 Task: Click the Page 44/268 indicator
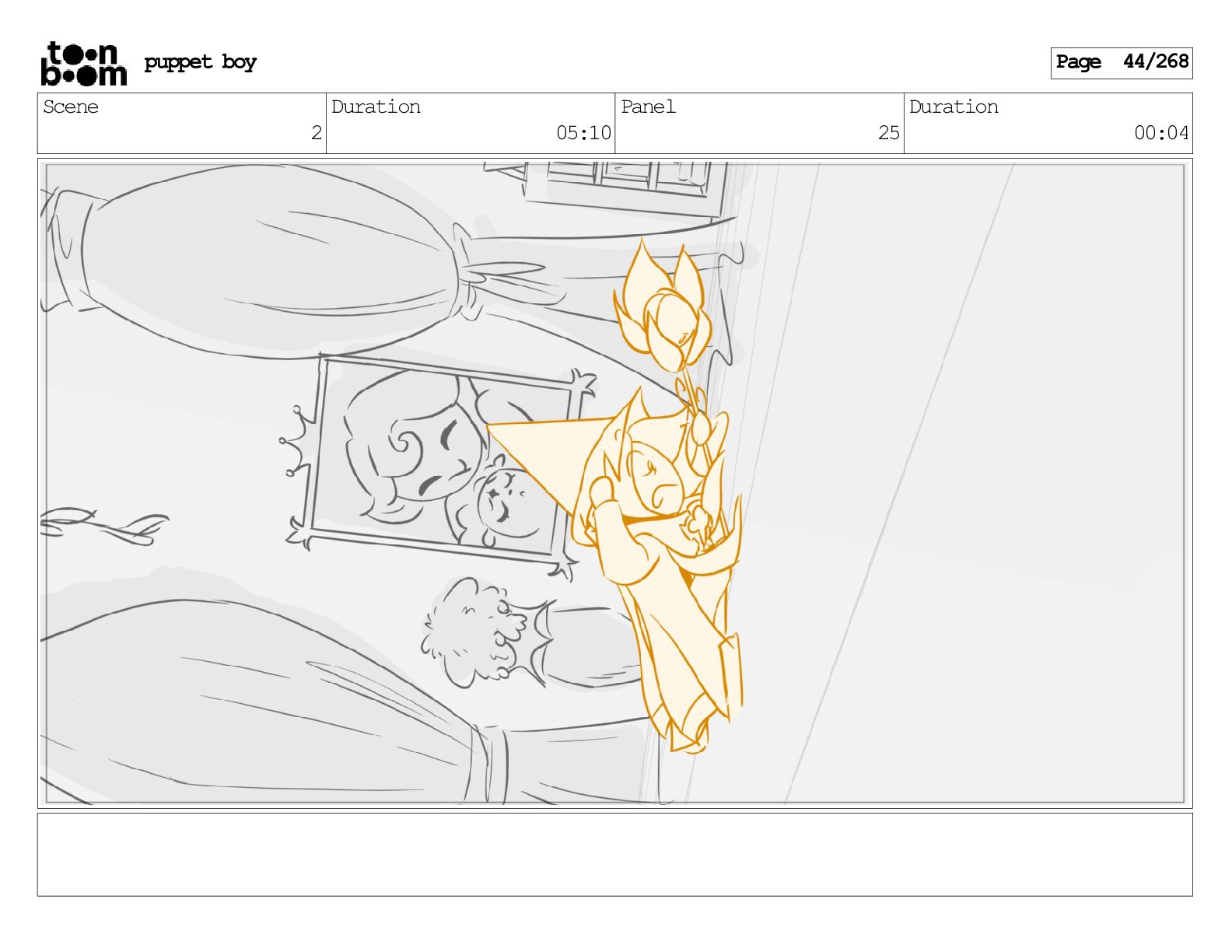click(1121, 62)
